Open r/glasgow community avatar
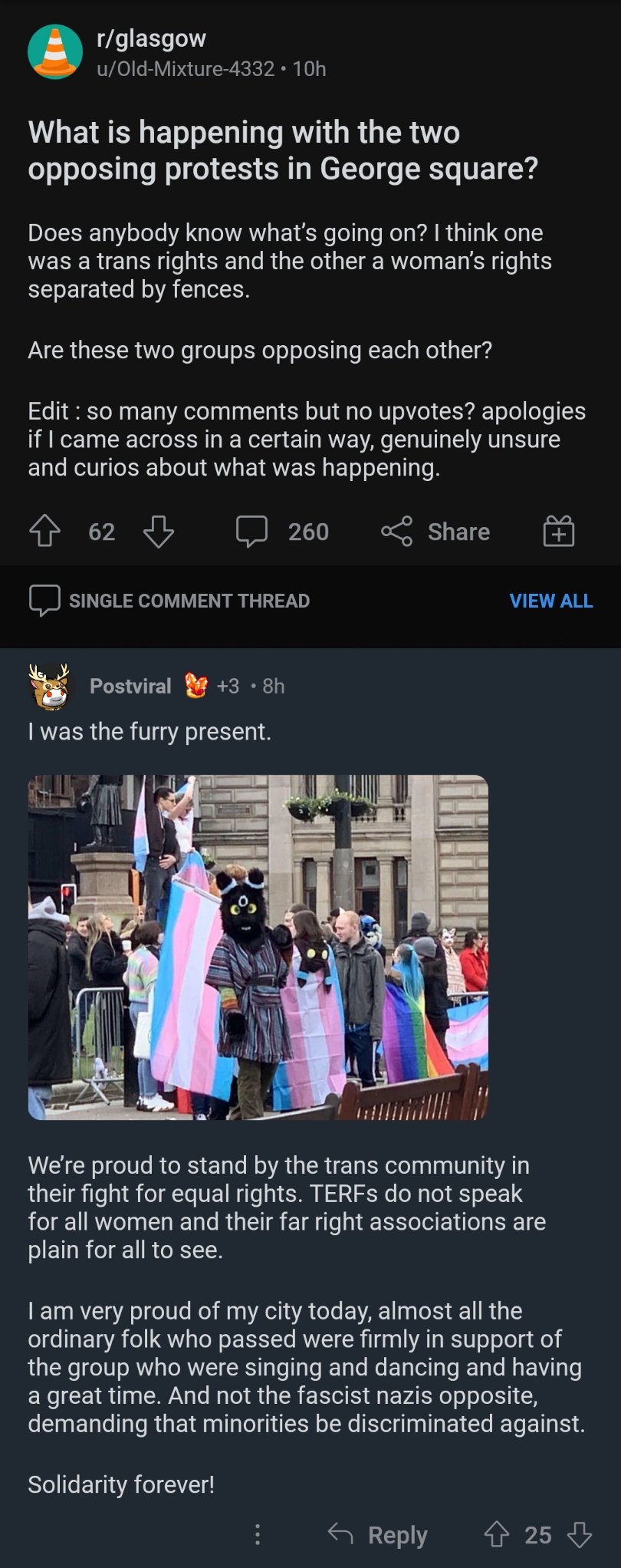 click(x=55, y=52)
